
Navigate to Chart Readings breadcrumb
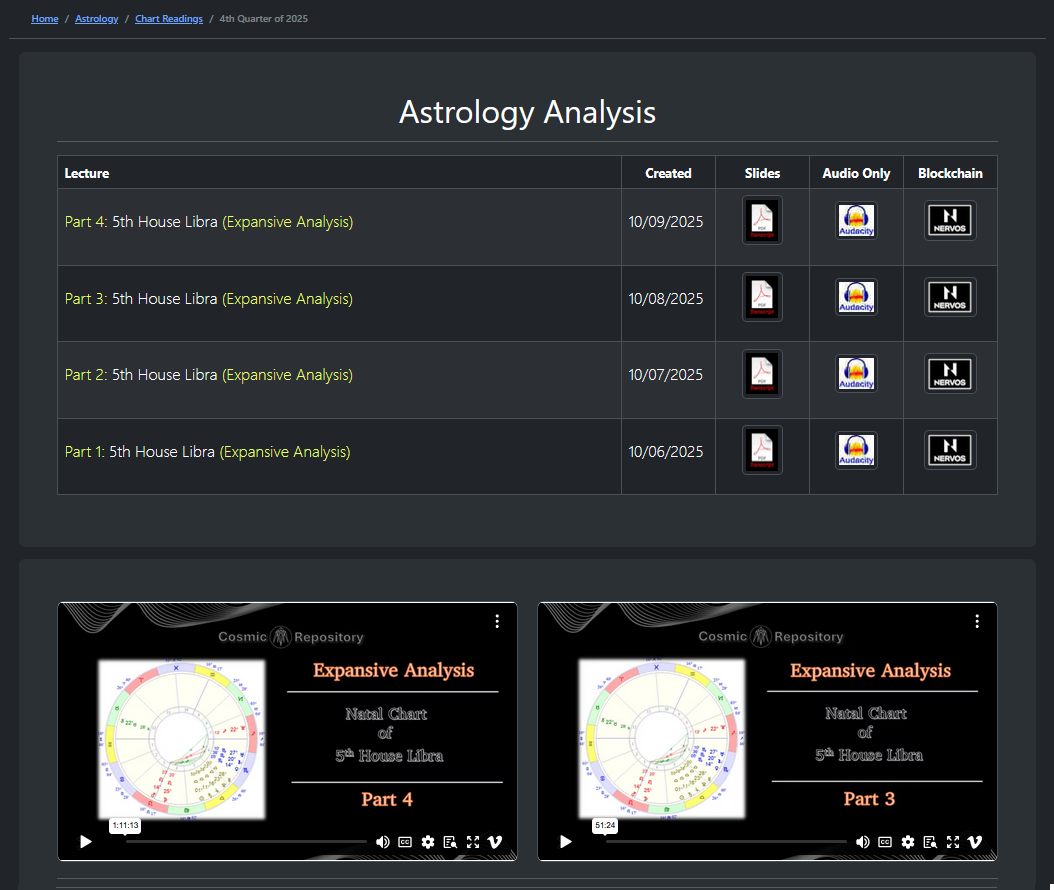pyautogui.click(x=169, y=19)
